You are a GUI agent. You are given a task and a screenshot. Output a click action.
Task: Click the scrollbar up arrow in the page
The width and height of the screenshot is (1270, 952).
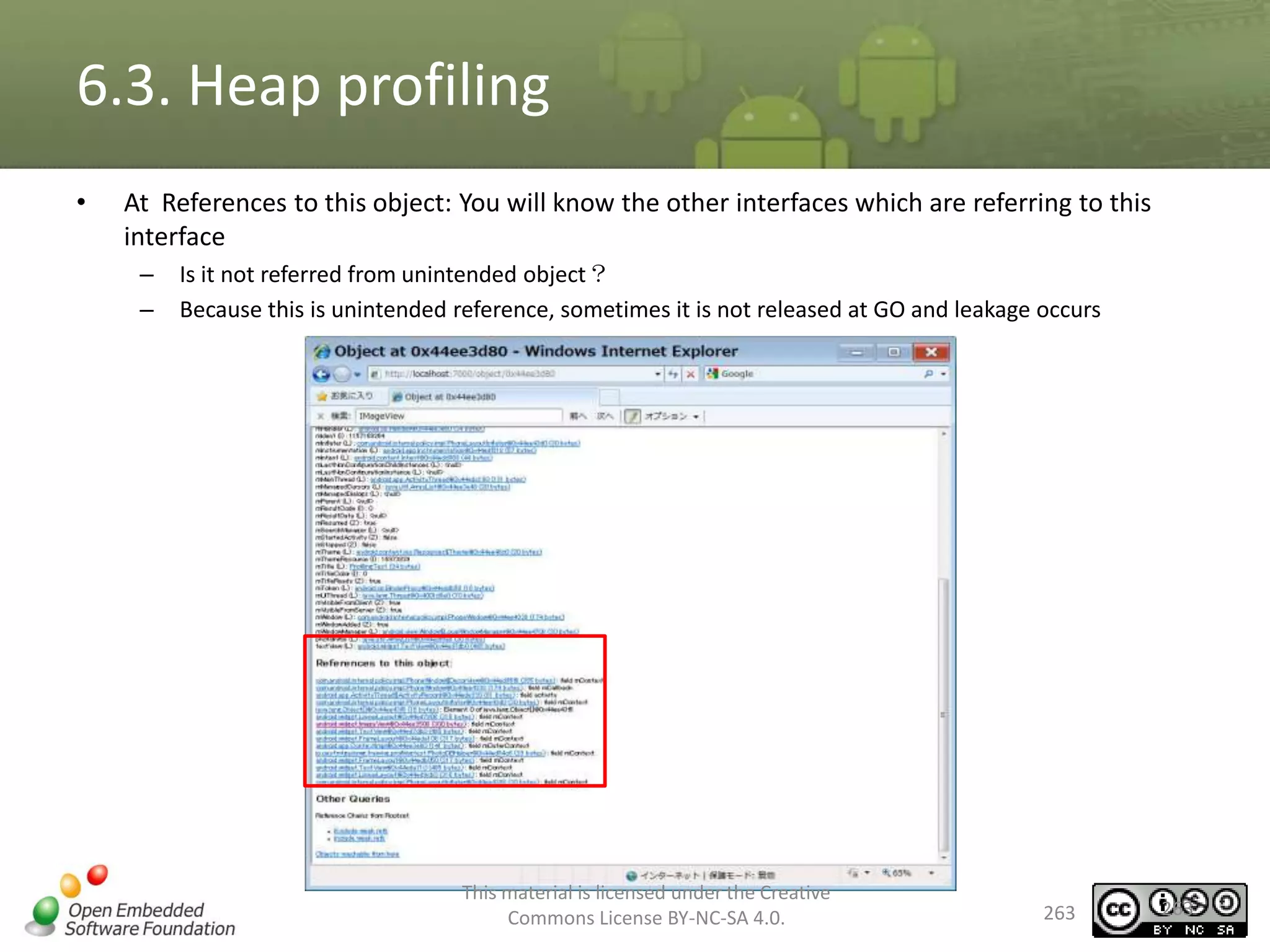coord(944,434)
